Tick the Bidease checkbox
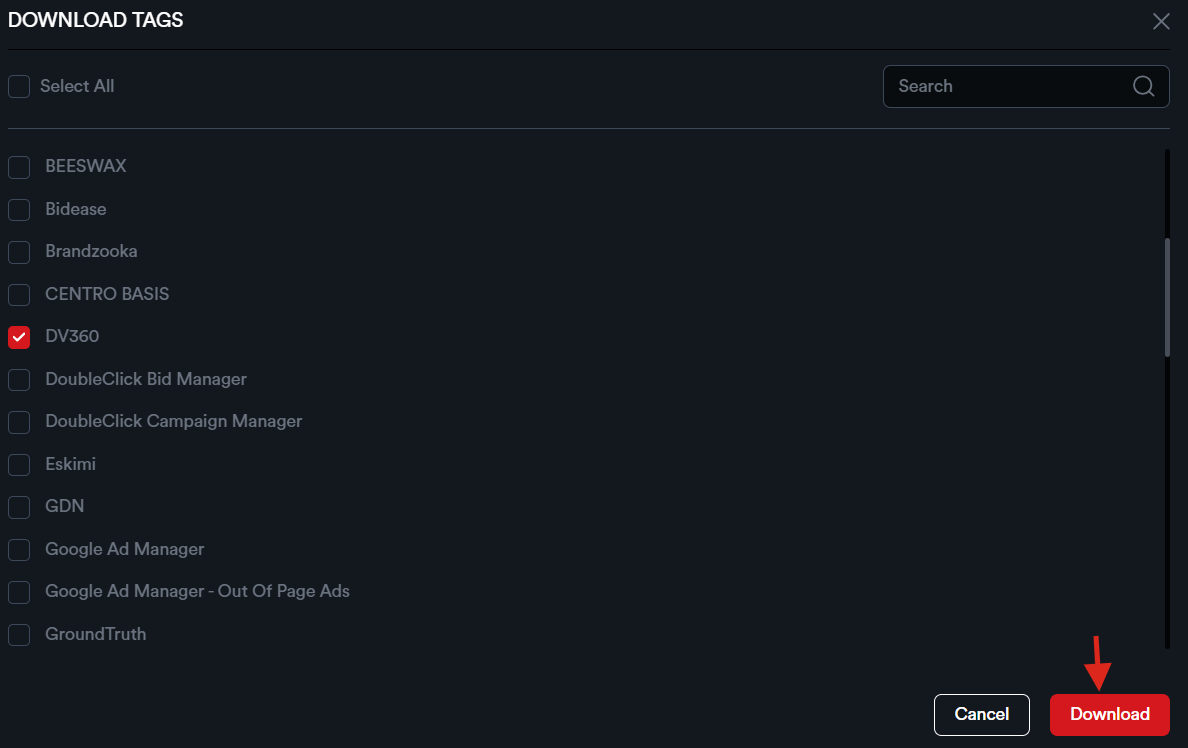The height and width of the screenshot is (748, 1188). pyautogui.click(x=19, y=210)
